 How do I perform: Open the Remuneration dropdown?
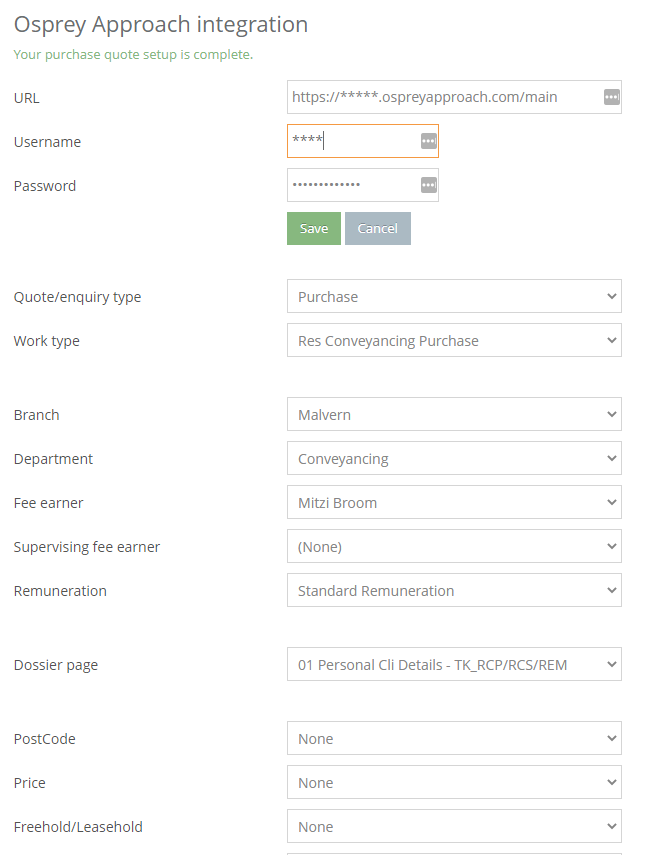[454, 591]
